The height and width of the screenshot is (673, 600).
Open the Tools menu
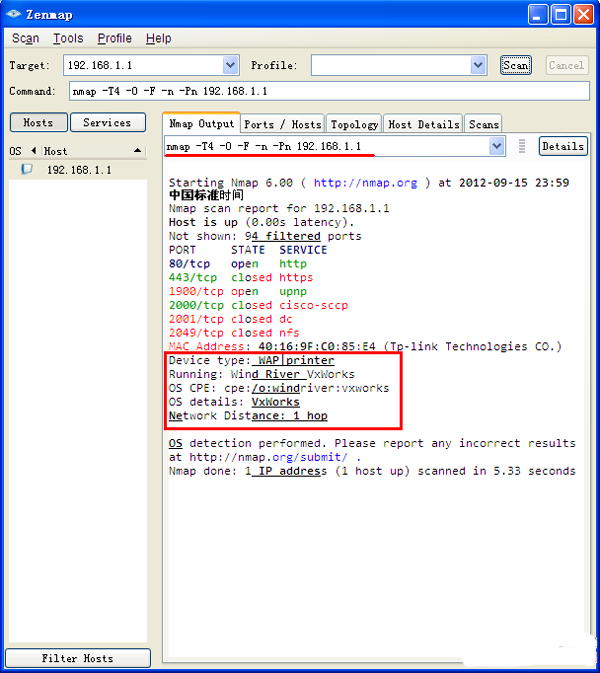[68, 38]
